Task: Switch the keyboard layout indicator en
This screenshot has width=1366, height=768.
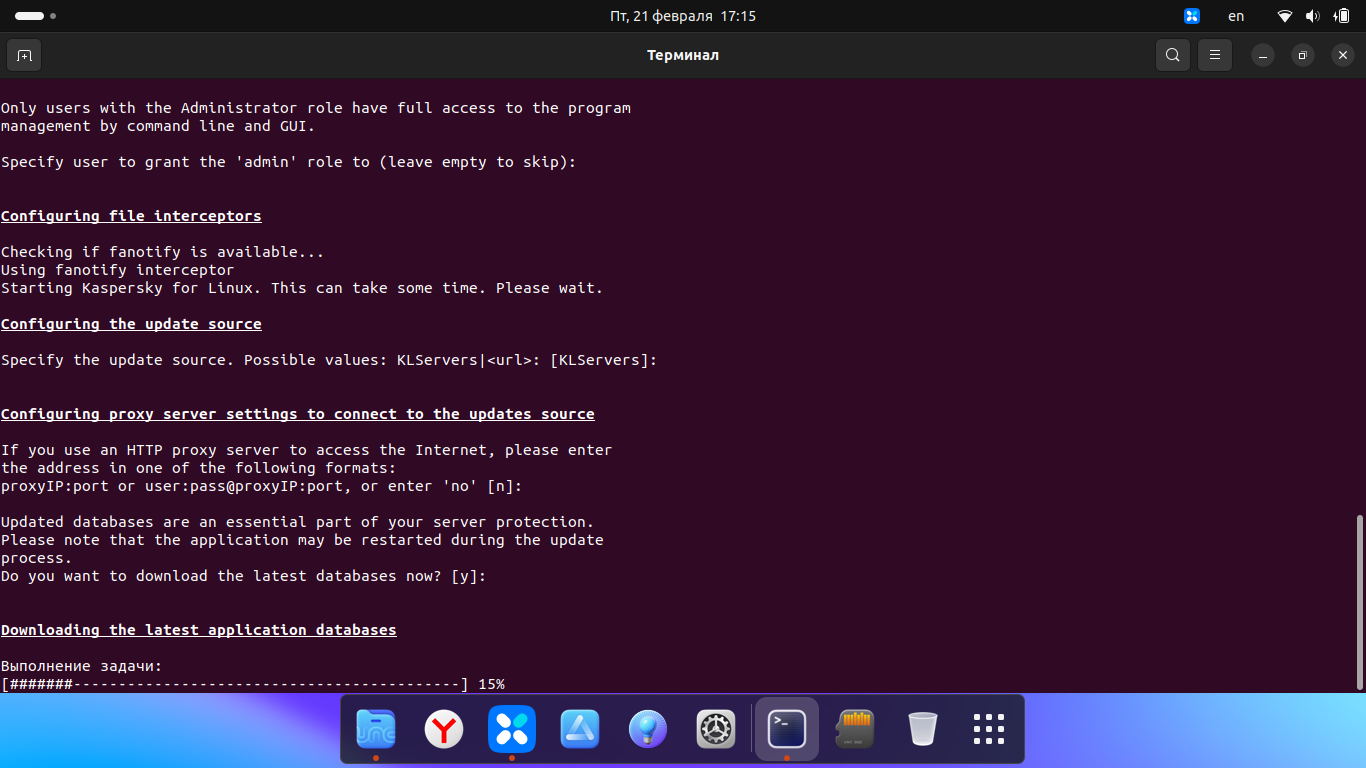Action: click(1237, 16)
